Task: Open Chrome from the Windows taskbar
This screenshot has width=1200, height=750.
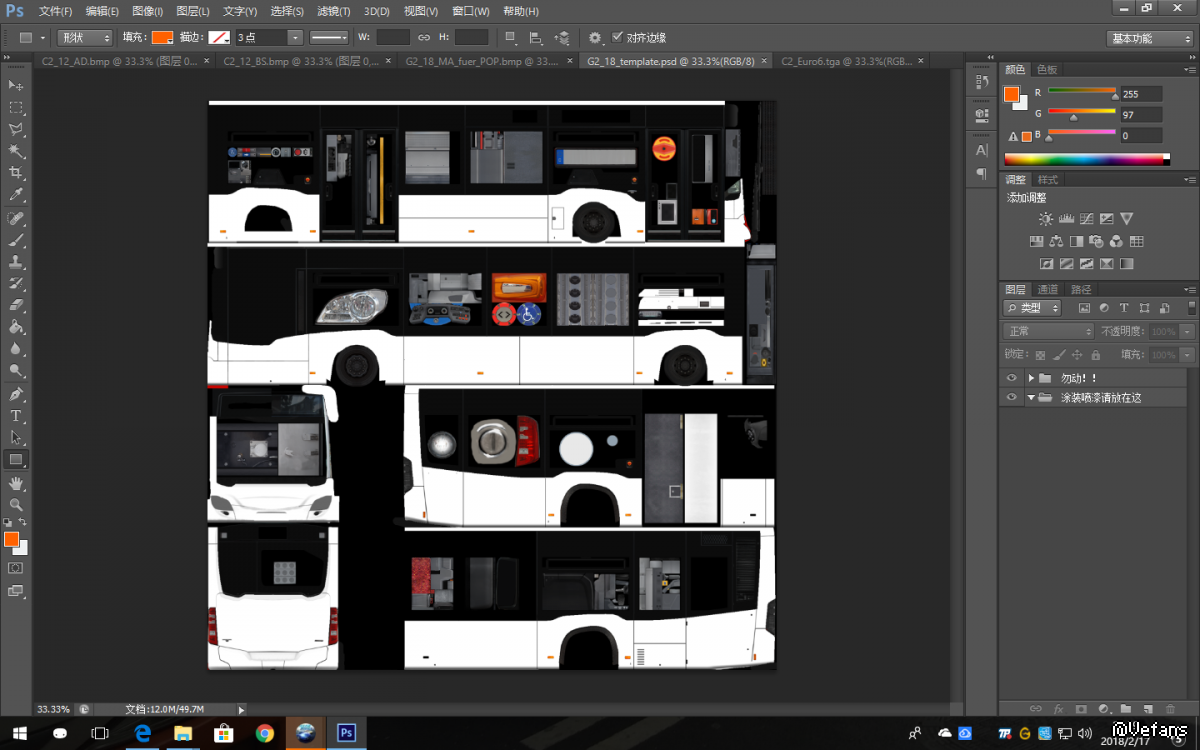Action: (264, 733)
